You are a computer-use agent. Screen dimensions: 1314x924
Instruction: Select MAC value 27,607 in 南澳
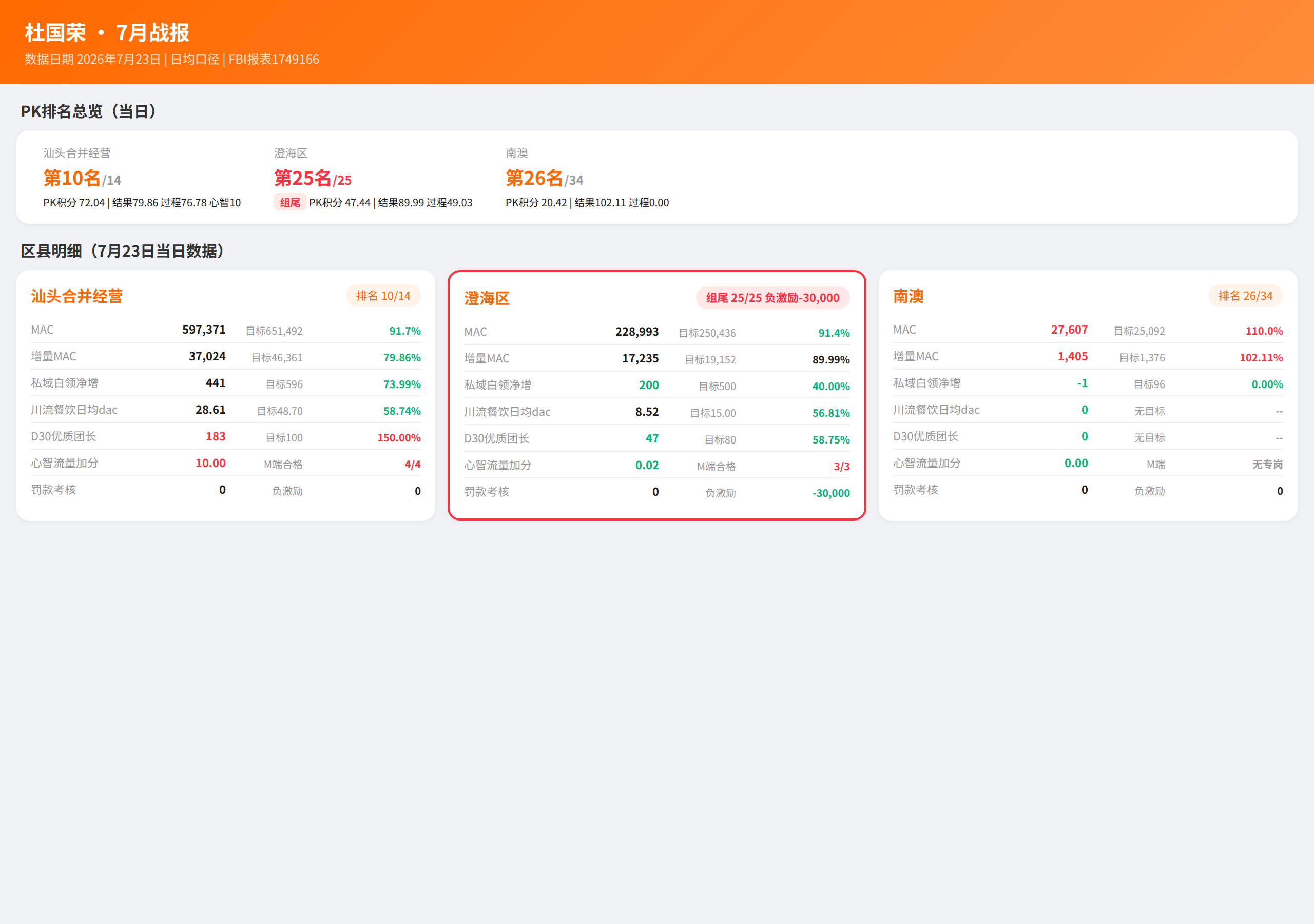pos(1069,330)
